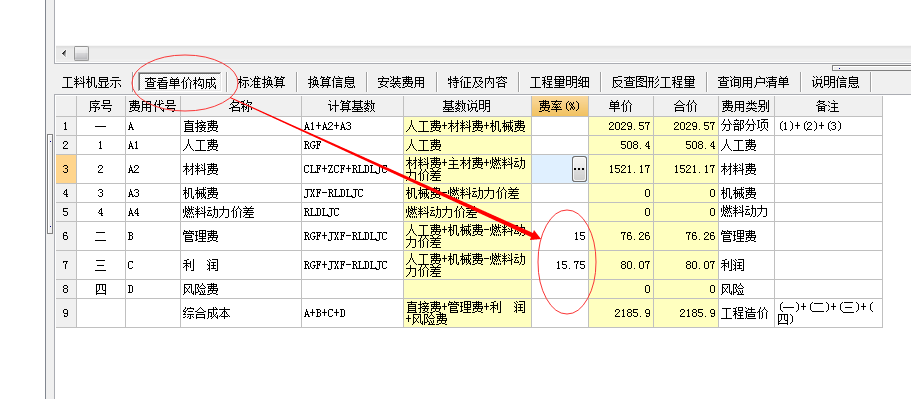Click the 管理费 rate cell showing 15
The width and height of the screenshot is (911, 399).
tap(560, 236)
